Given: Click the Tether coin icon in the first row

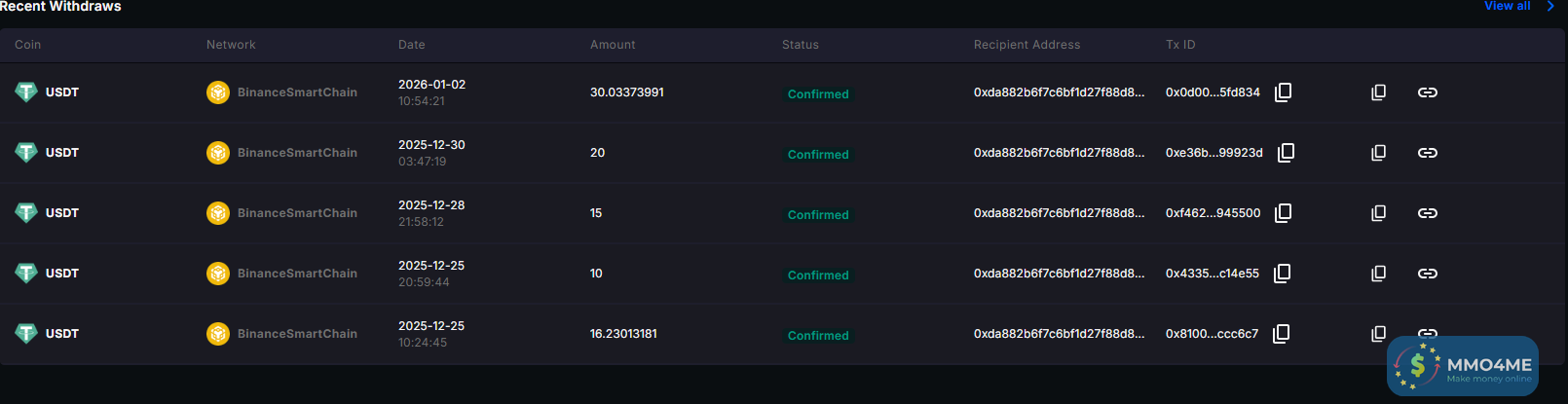Looking at the screenshot, I should [26, 92].
